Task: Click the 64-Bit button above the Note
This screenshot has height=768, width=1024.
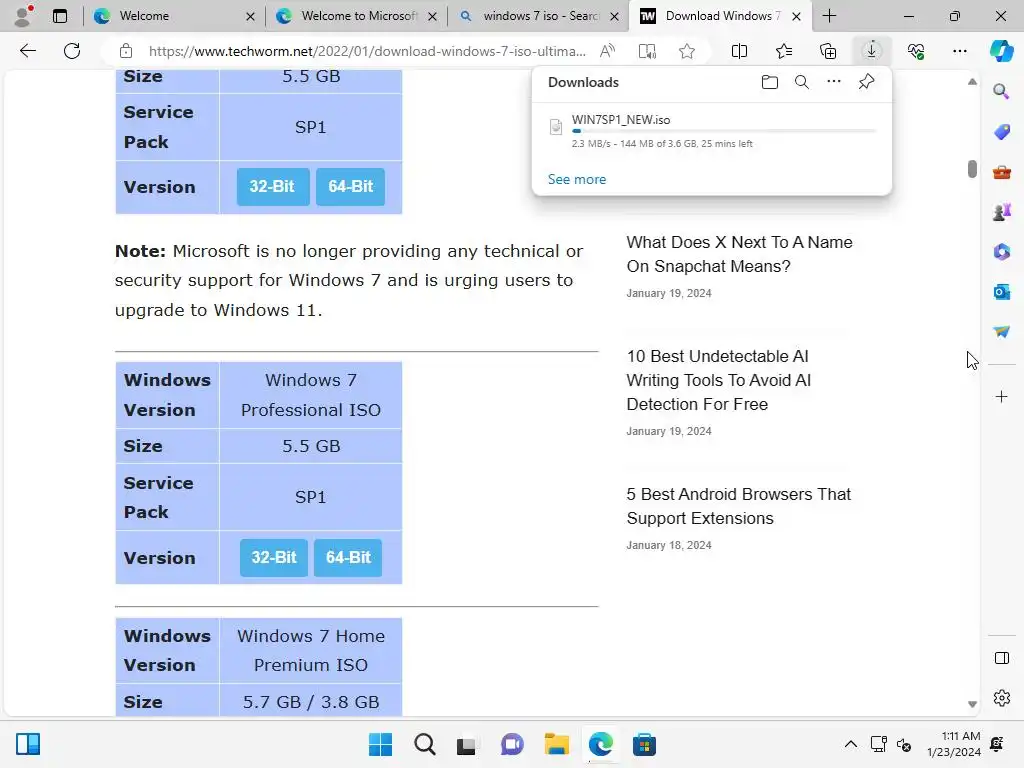Action: [351, 187]
